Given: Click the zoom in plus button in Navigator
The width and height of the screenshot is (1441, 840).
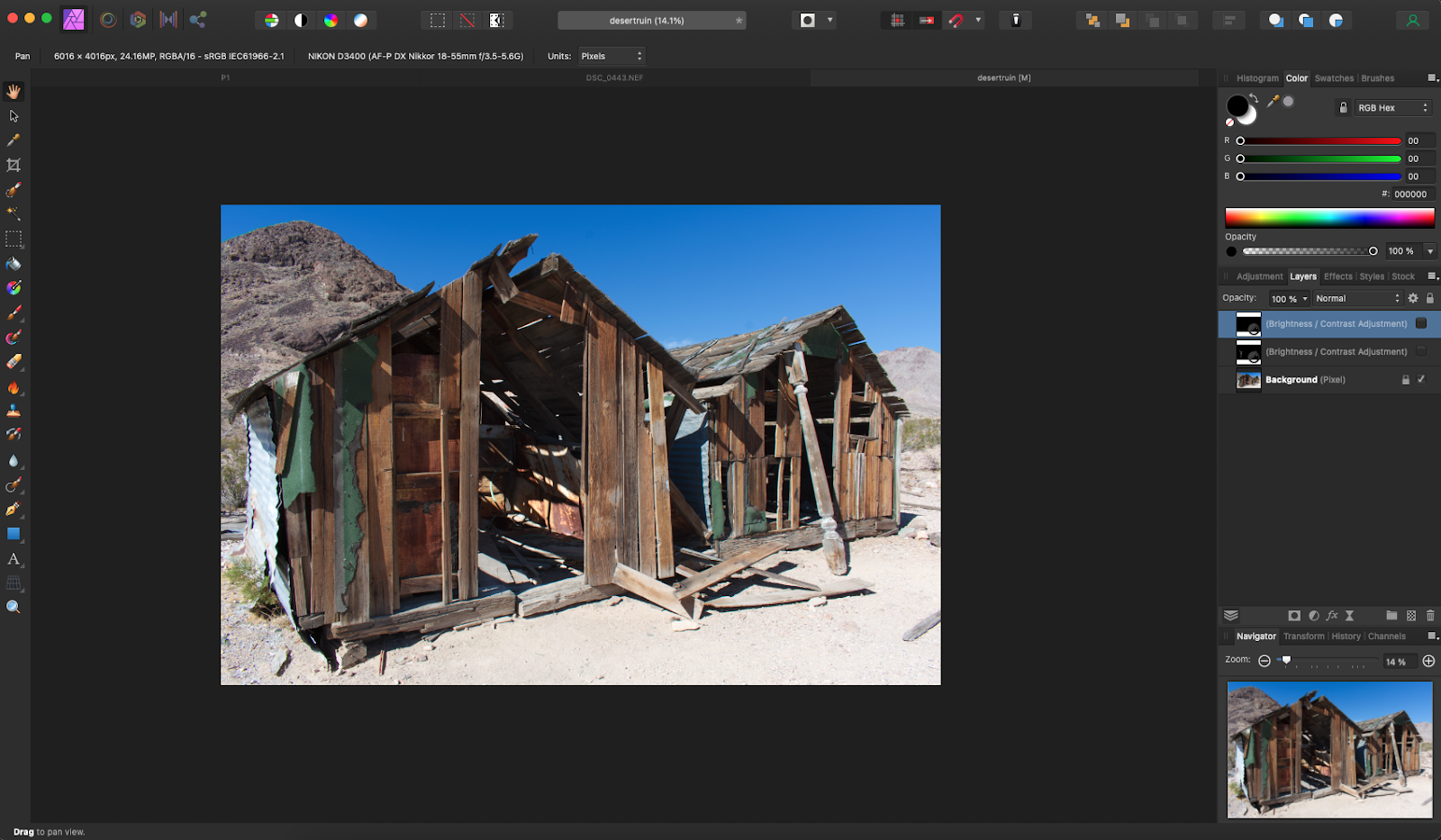Looking at the screenshot, I should (x=1428, y=661).
